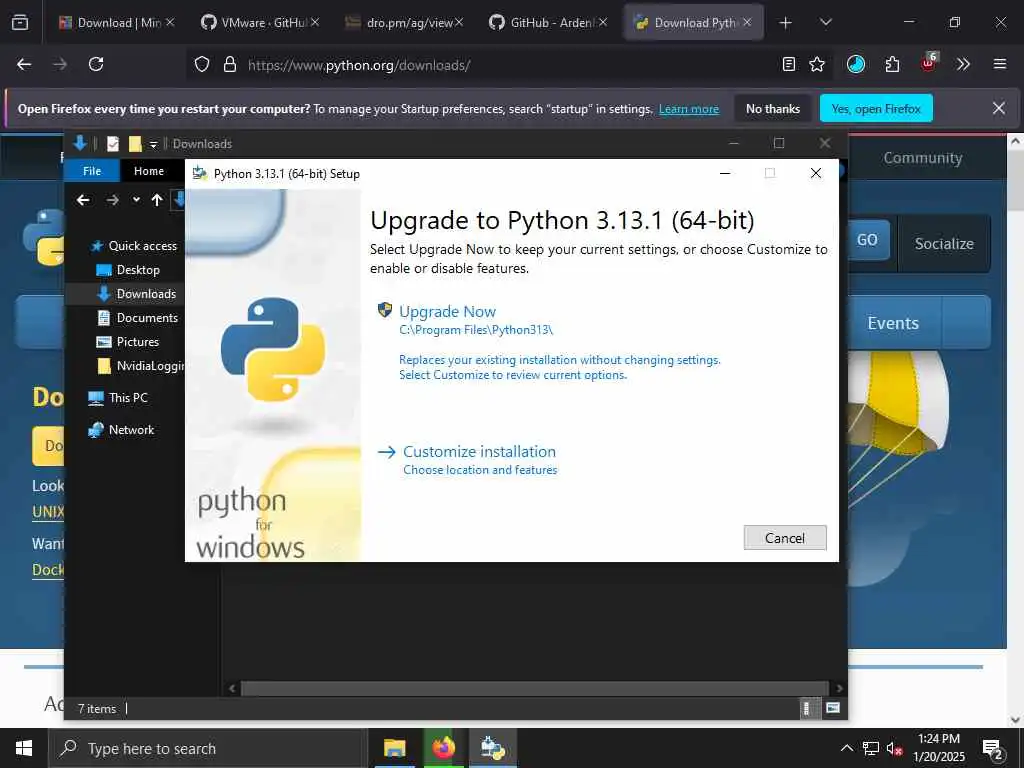This screenshot has width=1024, height=768.
Task: Open a new Firefox tab
Action: (x=786, y=23)
